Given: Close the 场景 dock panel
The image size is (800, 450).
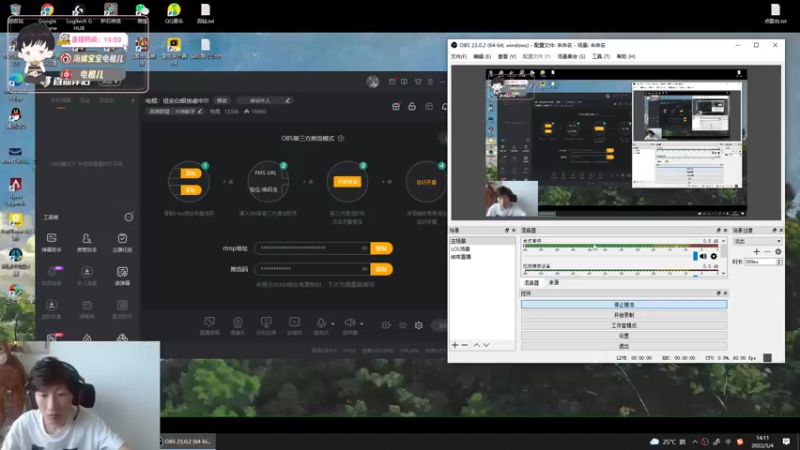Looking at the screenshot, I should click(x=513, y=231).
